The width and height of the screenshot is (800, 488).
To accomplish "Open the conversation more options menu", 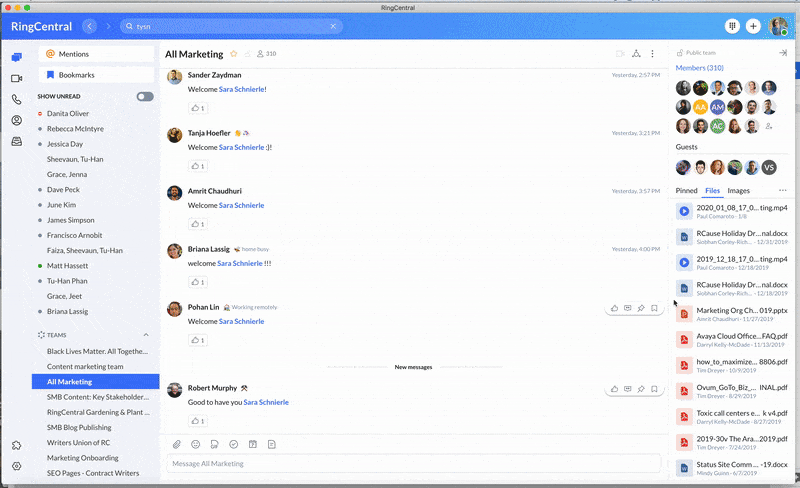I will point(652,54).
